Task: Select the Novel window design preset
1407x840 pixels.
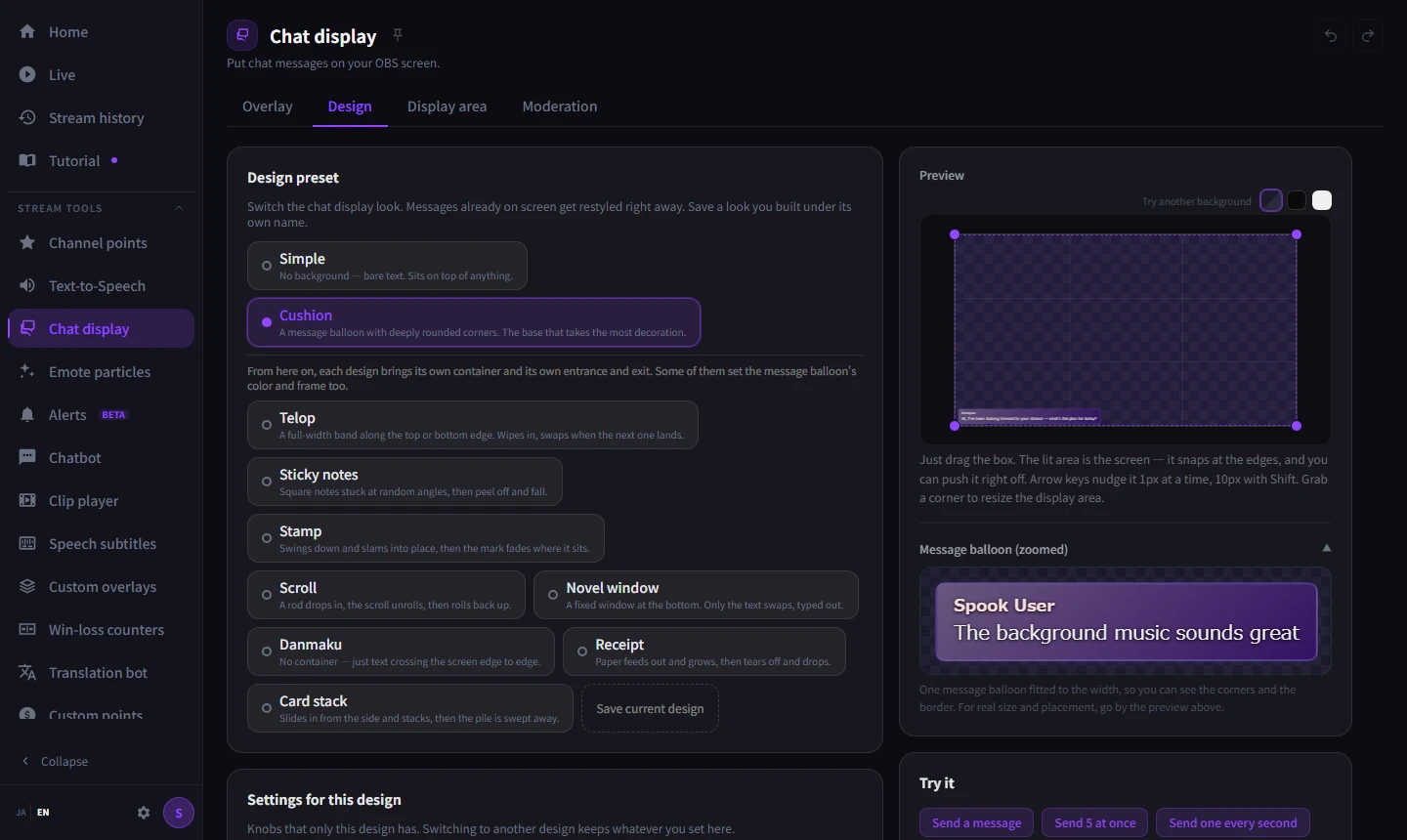Action: 696,595
